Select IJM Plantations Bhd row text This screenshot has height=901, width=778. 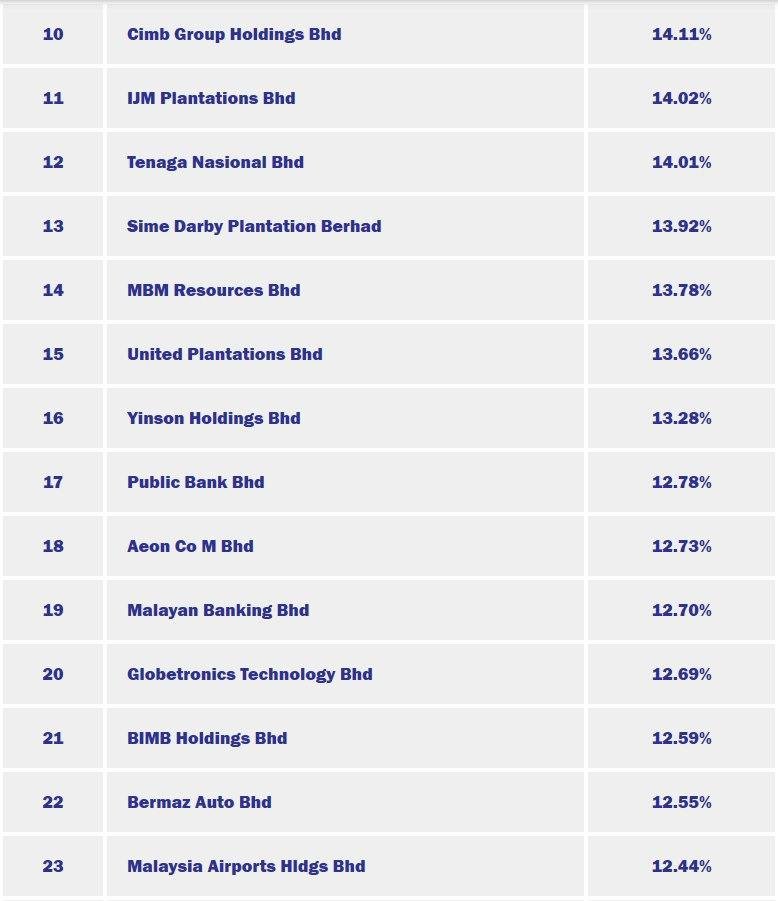tap(211, 98)
